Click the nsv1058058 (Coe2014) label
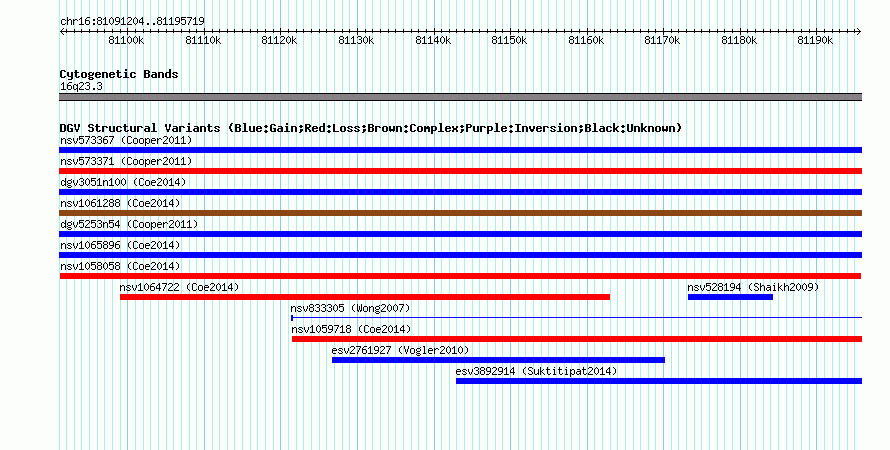This screenshot has width=890, height=450. point(120,266)
